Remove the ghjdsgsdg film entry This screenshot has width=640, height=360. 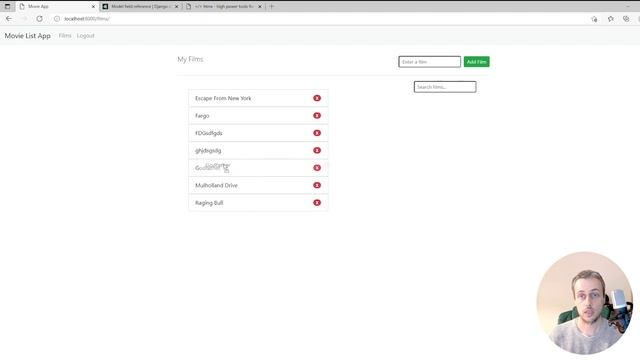317,150
